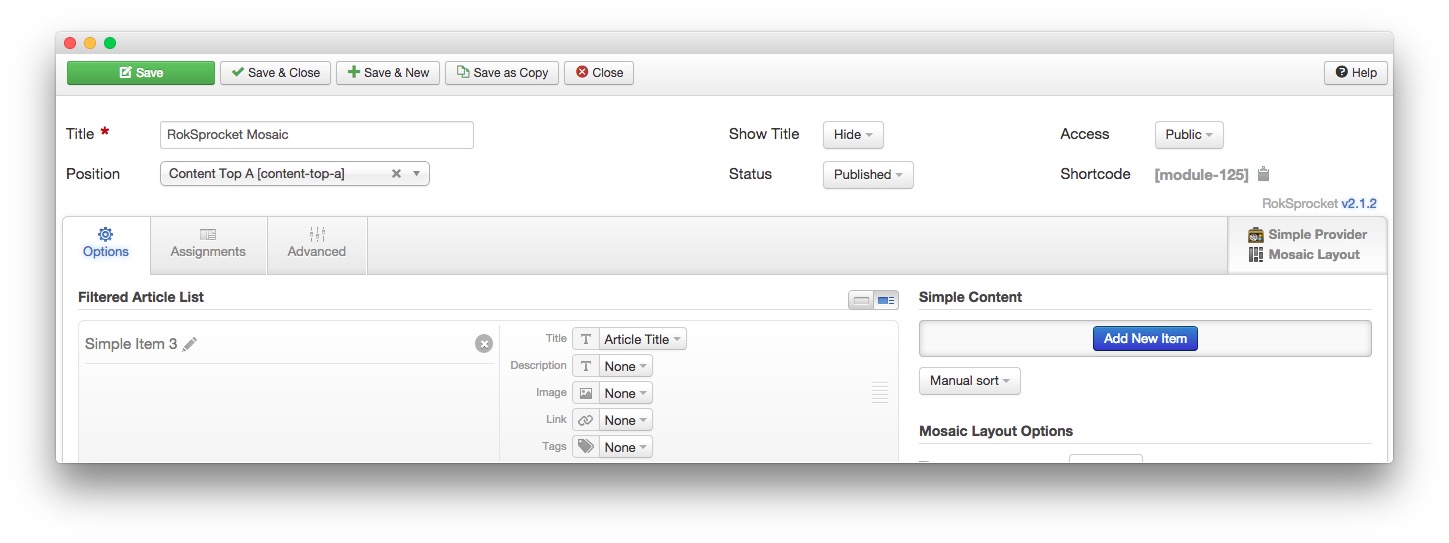Click the Mosaic Layout icon
This screenshot has height=543, width=1449.
tap(1256, 255)
